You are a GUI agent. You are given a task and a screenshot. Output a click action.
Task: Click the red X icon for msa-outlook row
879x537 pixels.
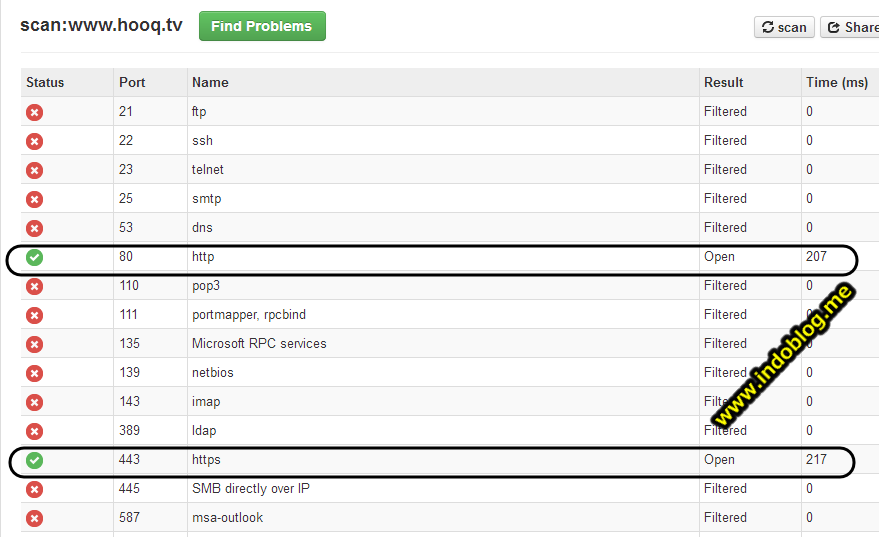pos(34,519)
